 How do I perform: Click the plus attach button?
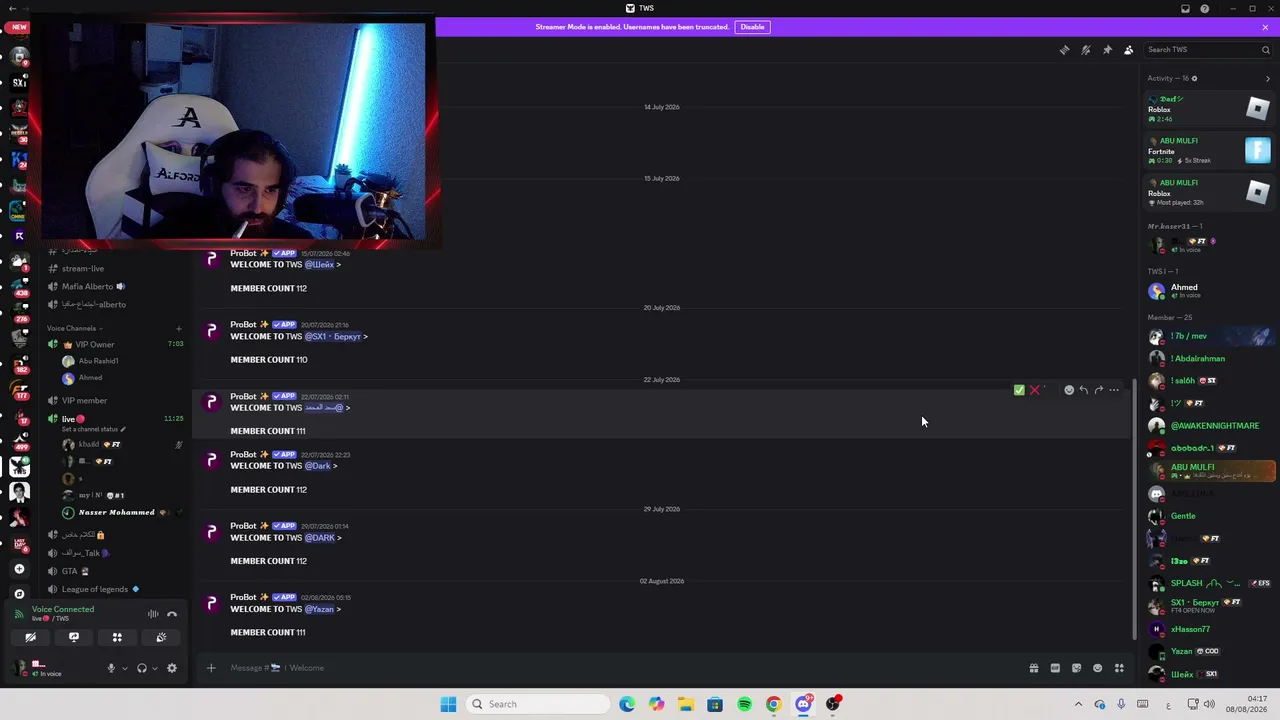click(x=211, y=668)
